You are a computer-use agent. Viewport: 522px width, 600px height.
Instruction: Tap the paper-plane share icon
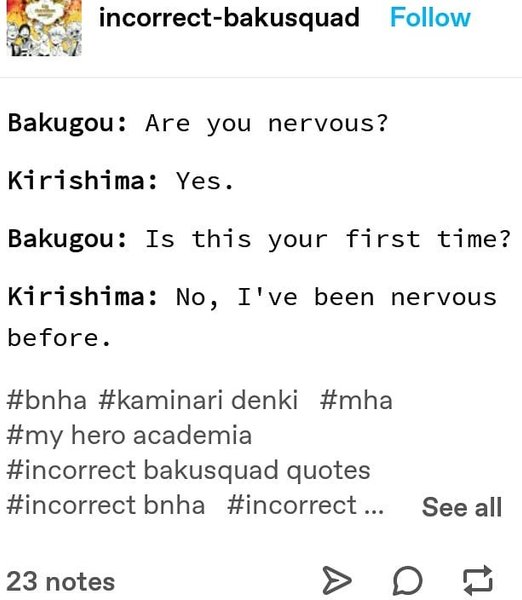point(336,580)
